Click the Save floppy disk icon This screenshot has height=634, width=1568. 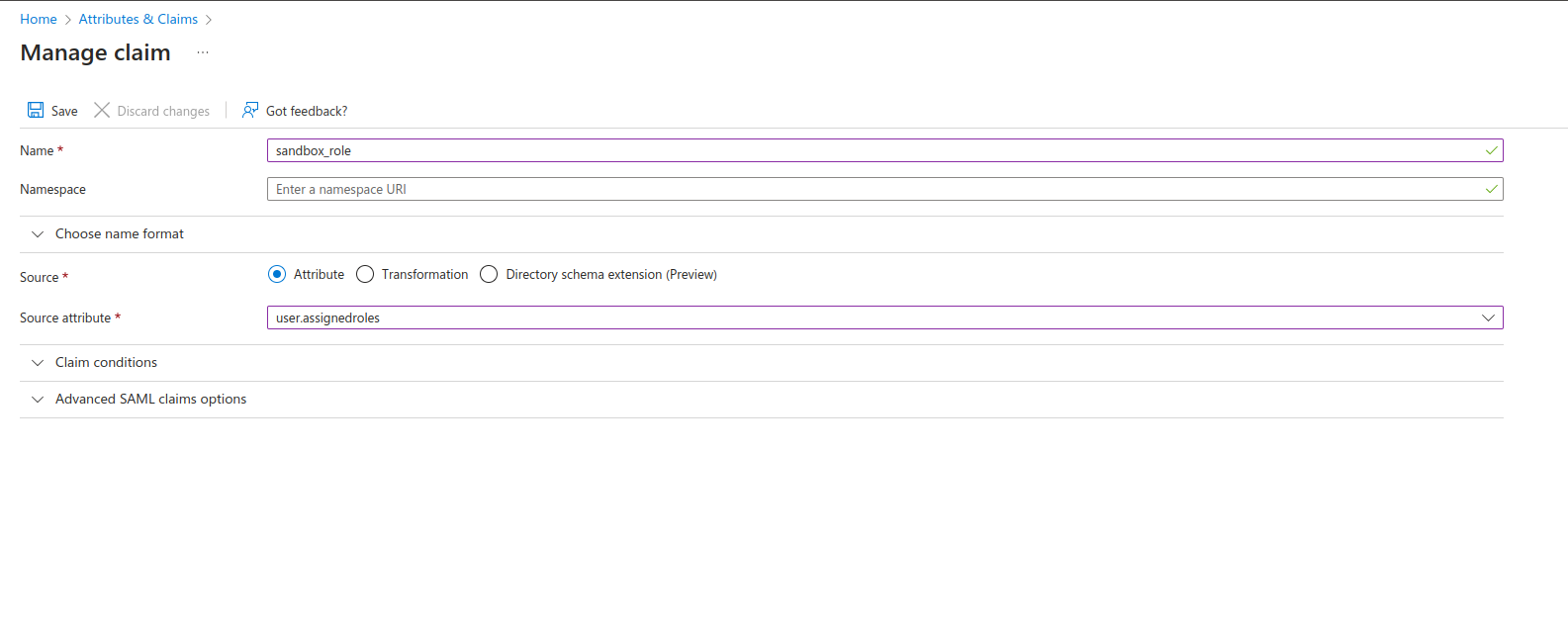click(x=36, y=110)
